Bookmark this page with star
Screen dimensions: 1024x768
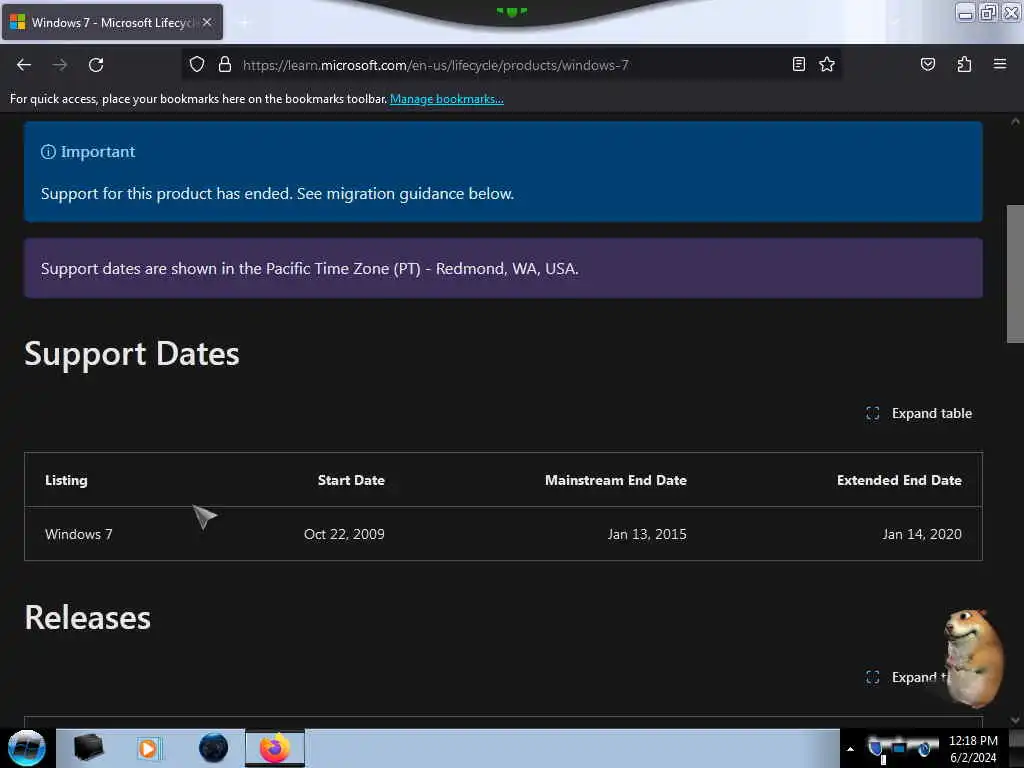point(827,64)
